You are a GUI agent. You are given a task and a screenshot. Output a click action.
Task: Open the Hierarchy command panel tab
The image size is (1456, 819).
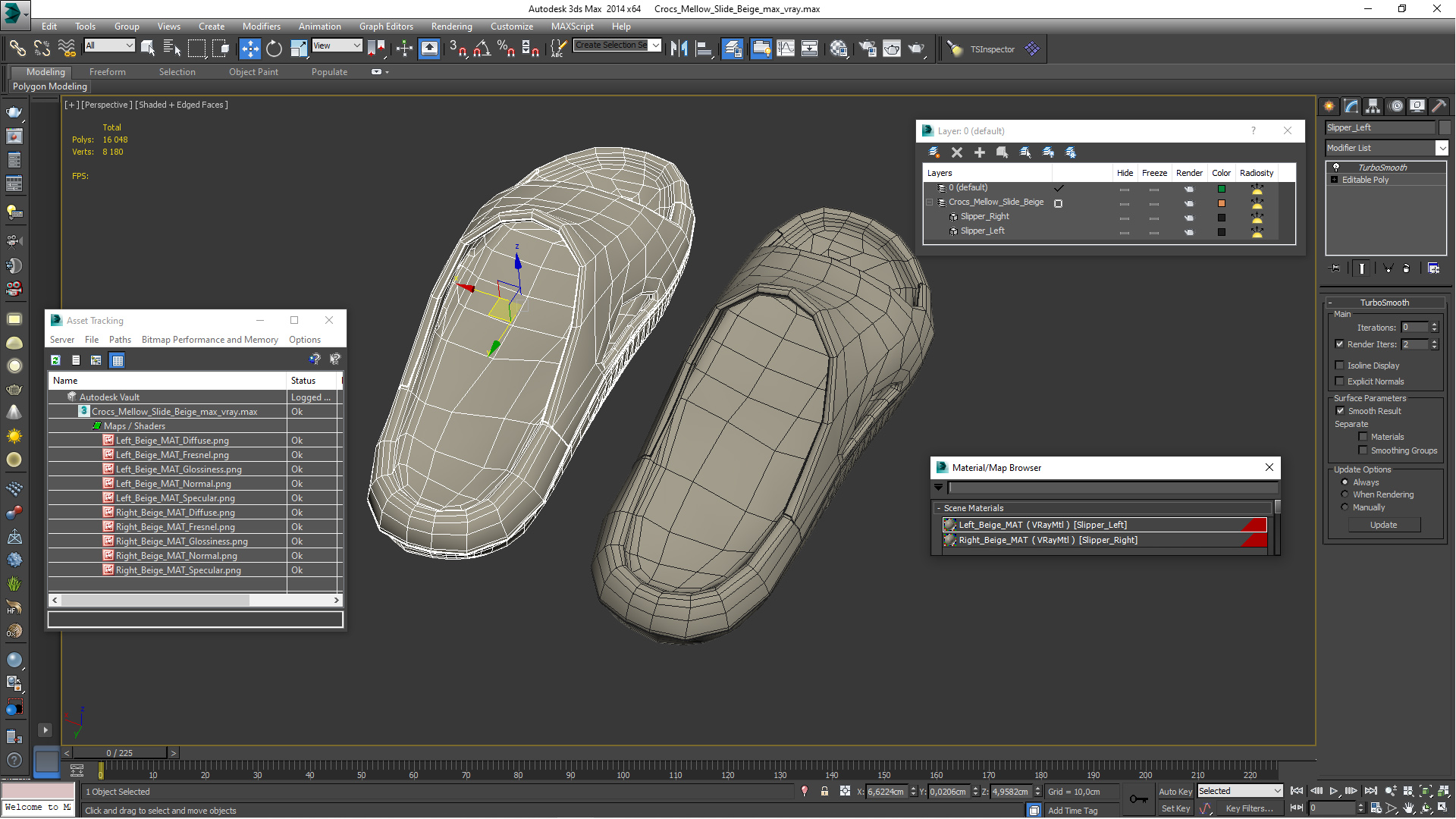(x=1373, y=106)
